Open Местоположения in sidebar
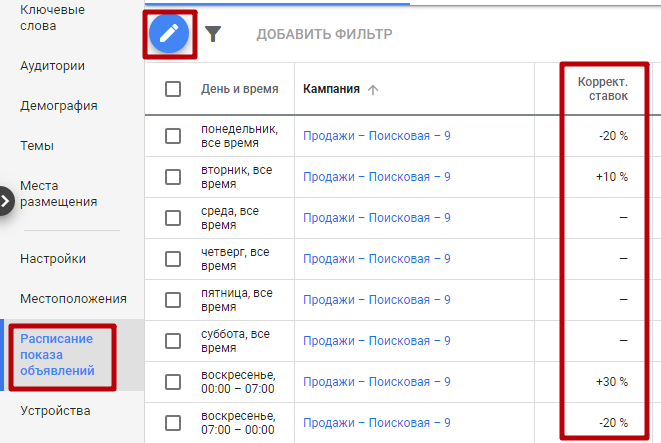The width and height of the screenshot is (661, 443). 73,298
